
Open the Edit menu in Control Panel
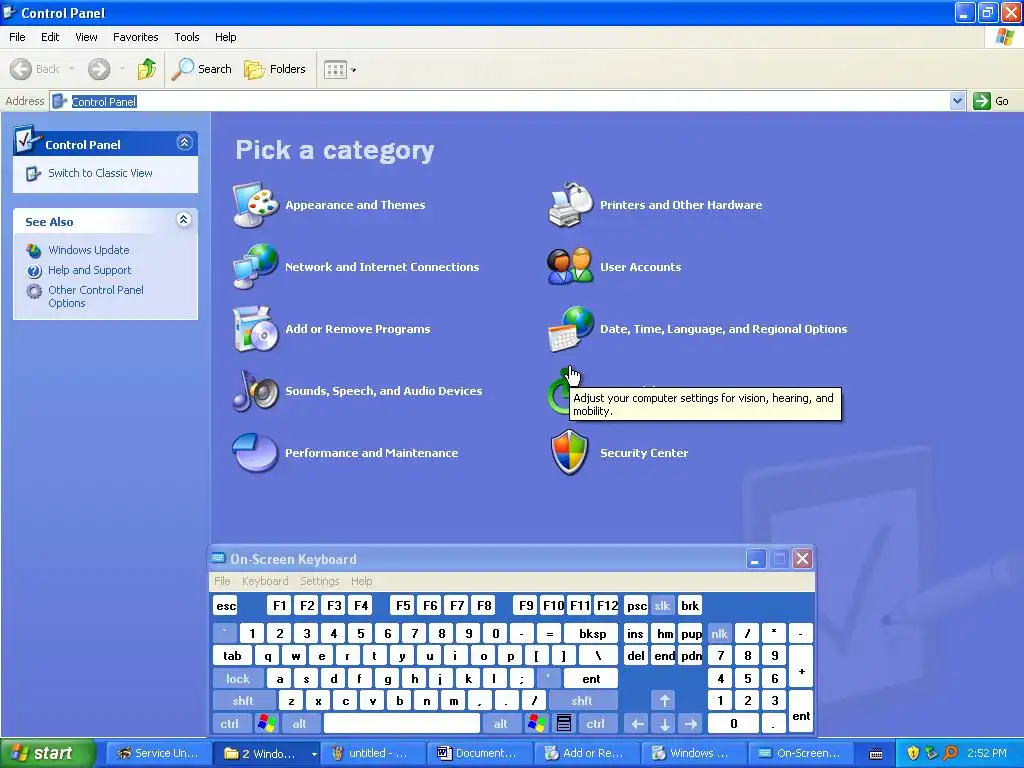point(50,37)
